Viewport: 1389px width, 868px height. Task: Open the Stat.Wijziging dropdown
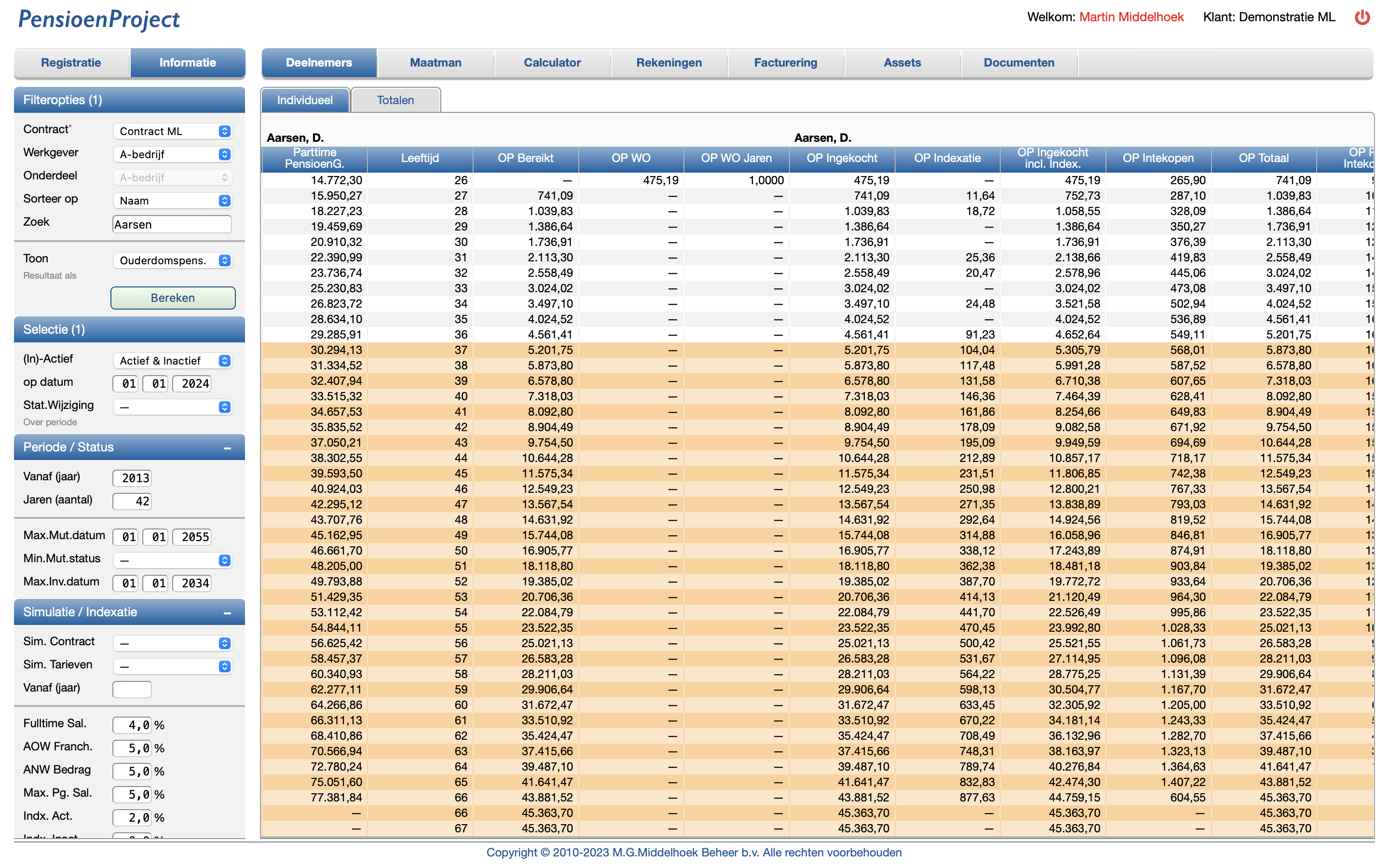(172, 407)
